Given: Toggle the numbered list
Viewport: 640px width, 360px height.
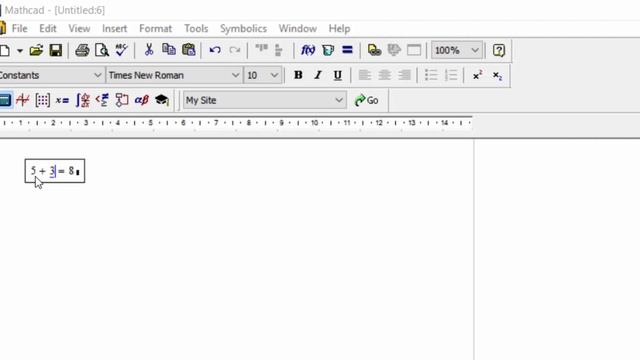Looking at the screenshot, I should 451,75.
